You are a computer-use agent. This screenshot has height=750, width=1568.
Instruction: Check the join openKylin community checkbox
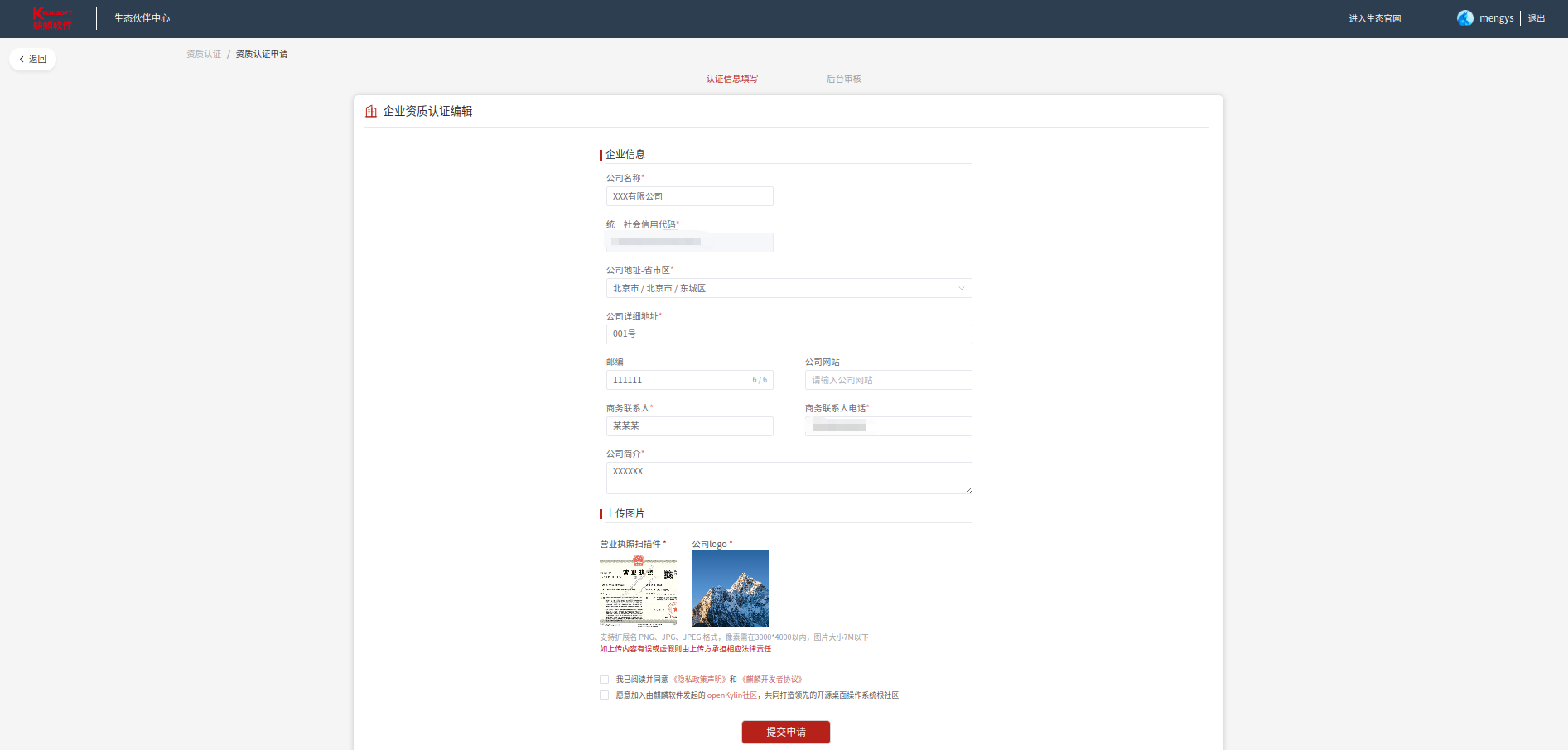point(604,695)
